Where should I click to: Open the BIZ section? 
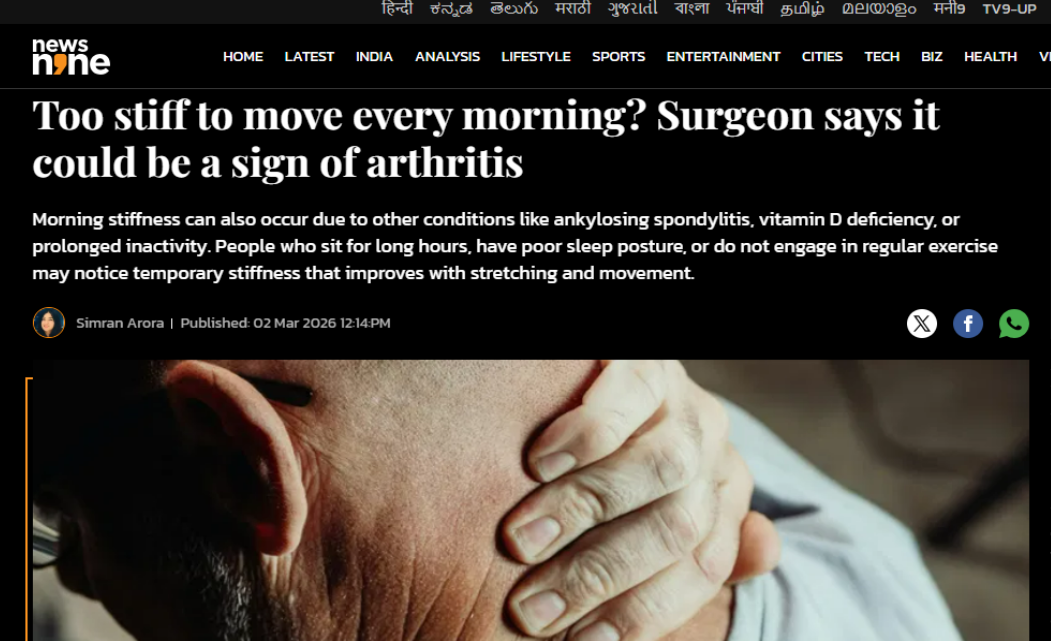coord(932,57)
